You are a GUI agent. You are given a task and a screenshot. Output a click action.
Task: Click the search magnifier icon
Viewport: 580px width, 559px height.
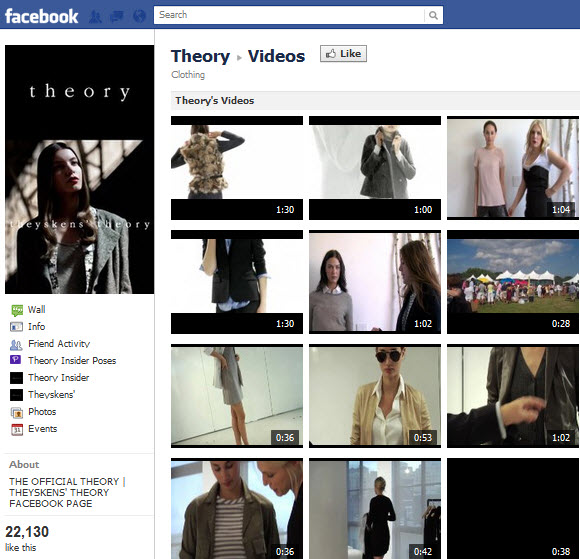coord(433,15)
